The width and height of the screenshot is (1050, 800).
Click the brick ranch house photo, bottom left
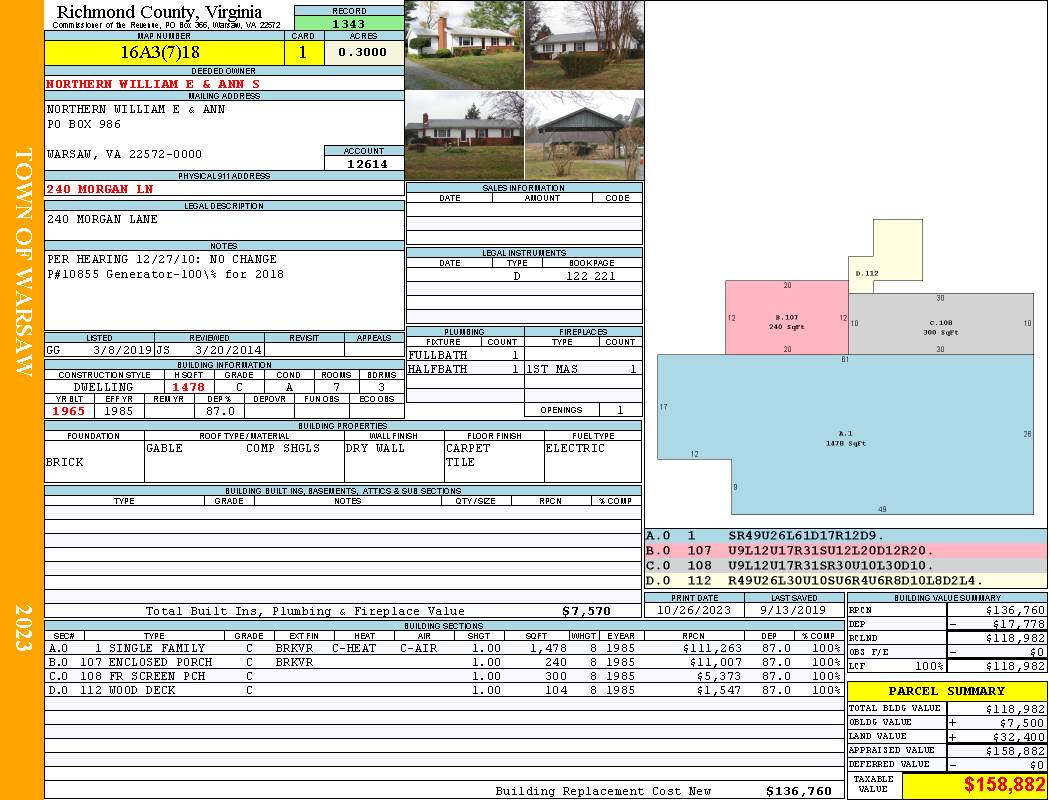pyautogui.click(x=465, y=135)
